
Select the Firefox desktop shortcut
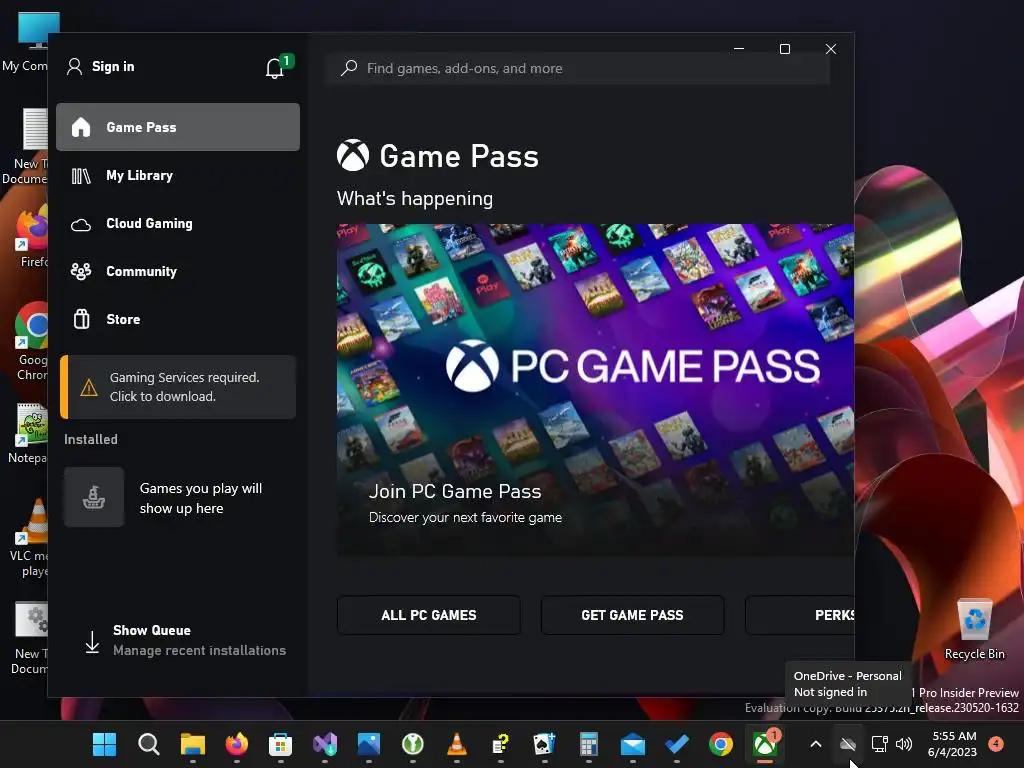point(33,236)
